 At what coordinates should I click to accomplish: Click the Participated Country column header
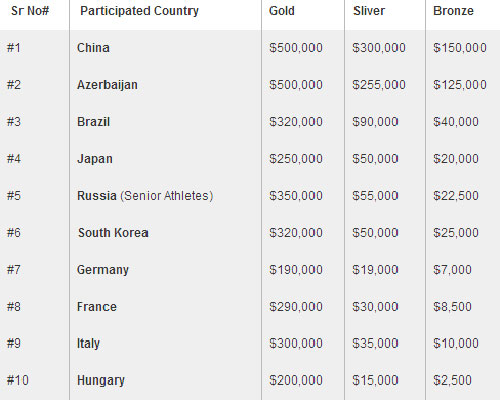[139, 11]
